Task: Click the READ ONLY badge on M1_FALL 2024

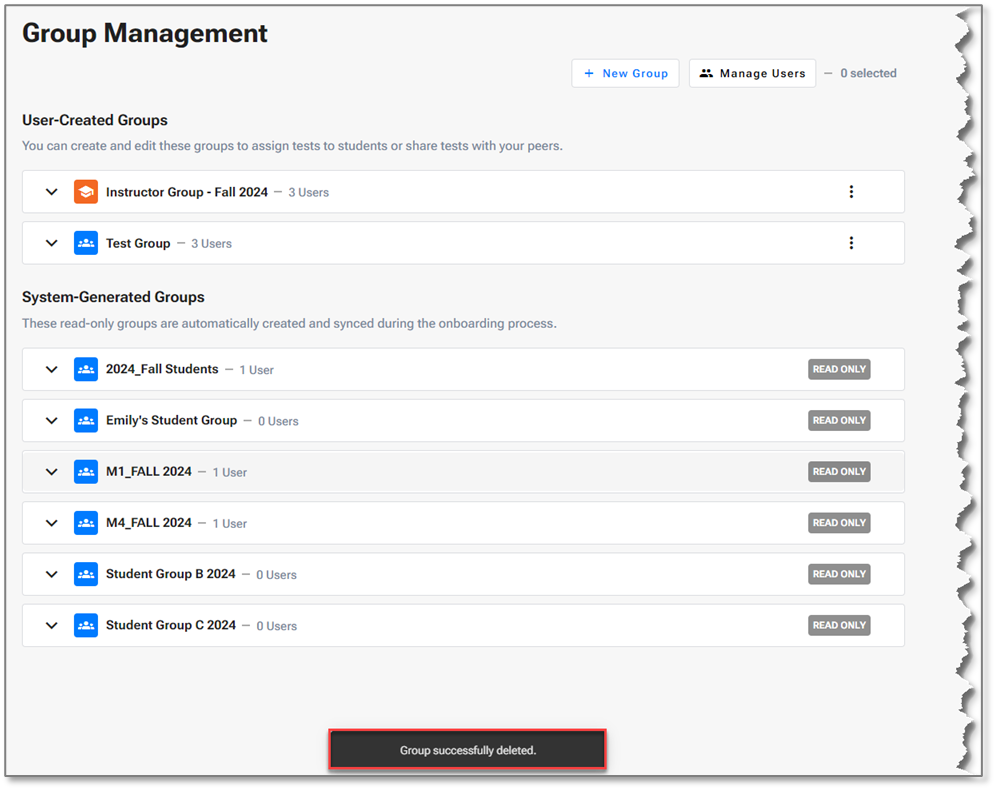Action: tap(839, 472)
